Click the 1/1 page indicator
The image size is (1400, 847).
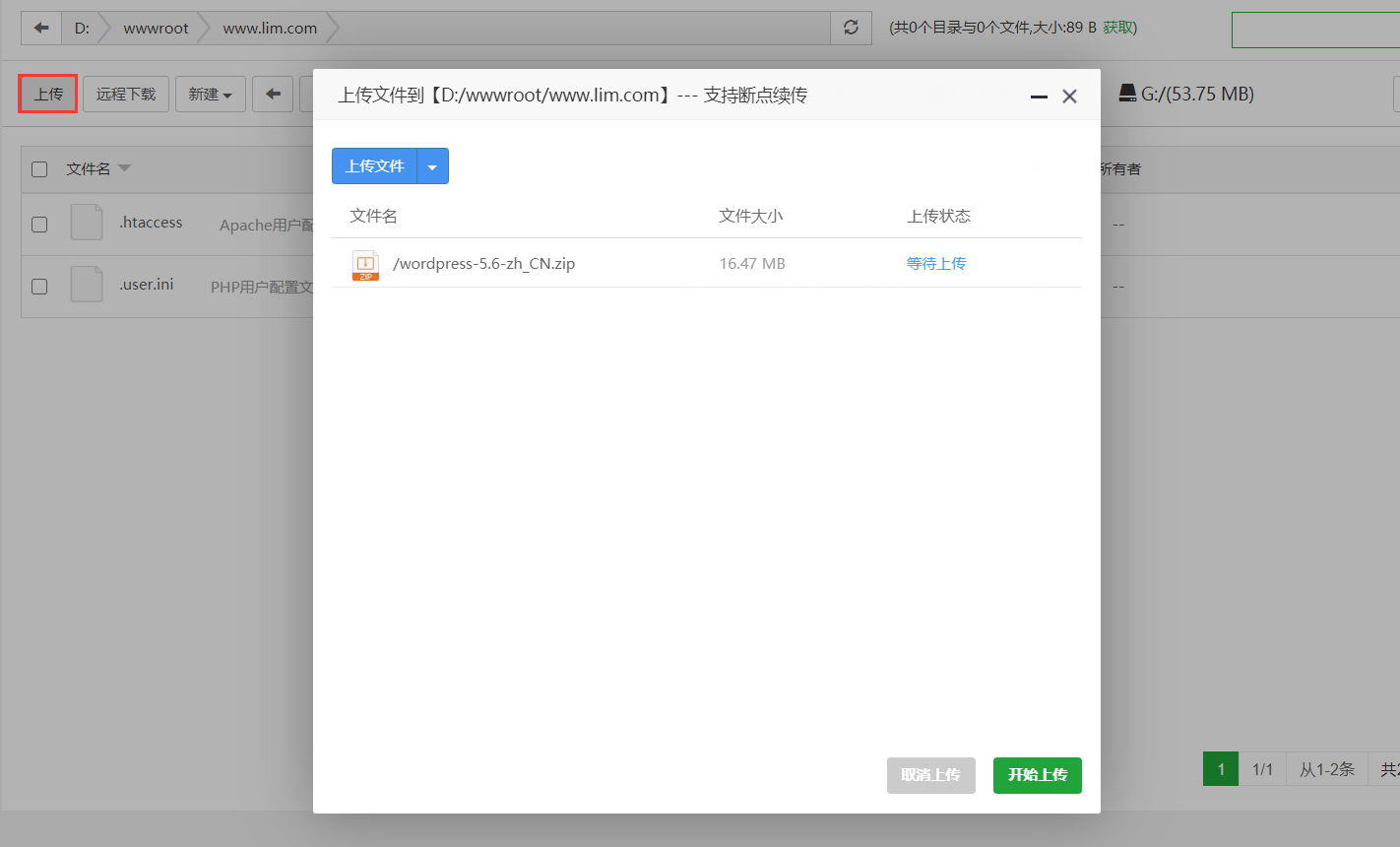tap(1263, 769)
